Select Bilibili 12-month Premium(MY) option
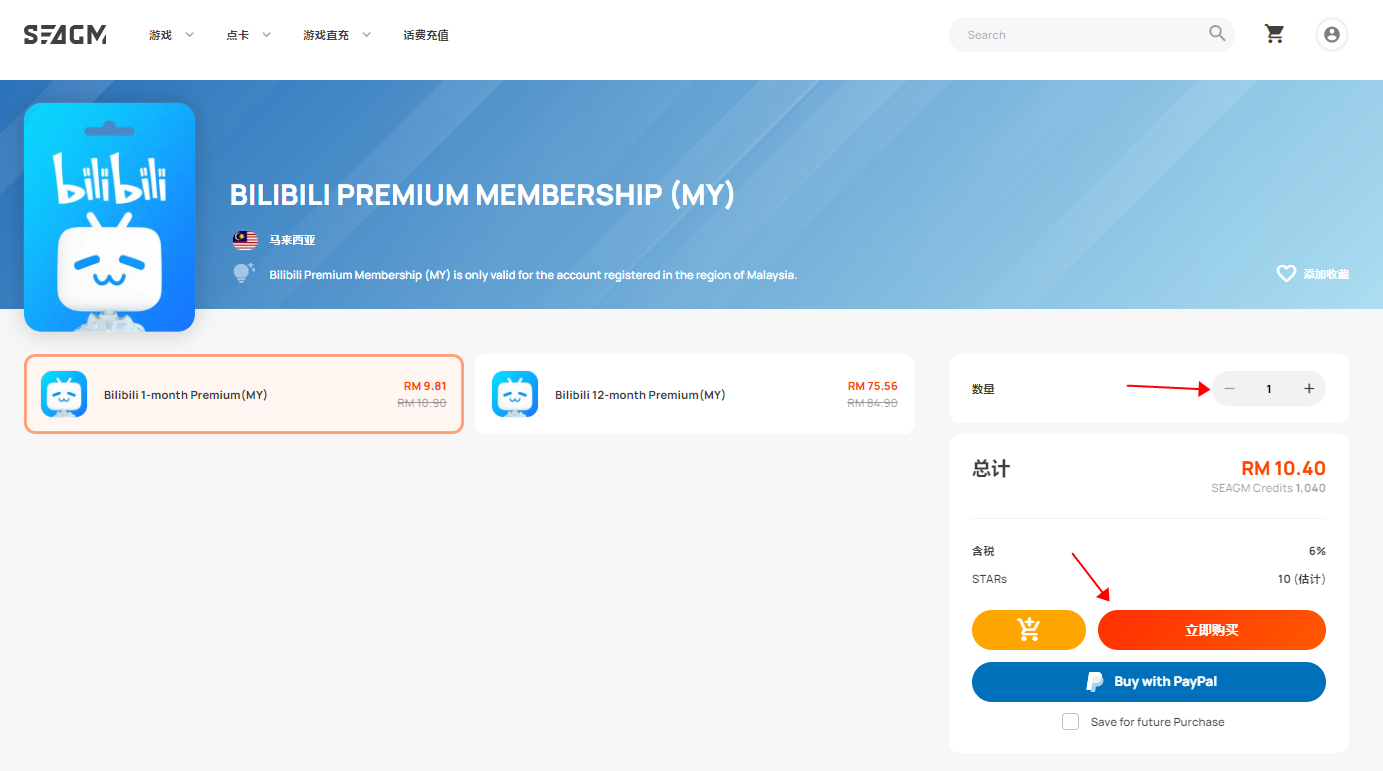The image size is (1383, 771). point(695,394)
